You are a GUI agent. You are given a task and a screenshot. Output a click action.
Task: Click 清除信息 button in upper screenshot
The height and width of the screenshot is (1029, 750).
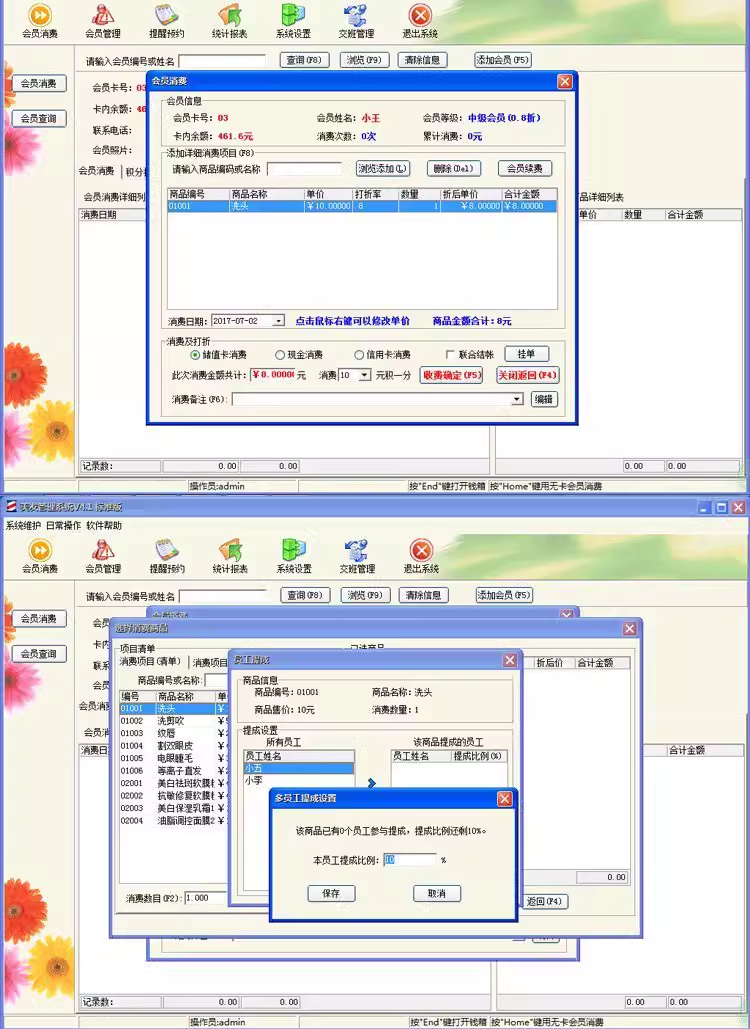422,60
